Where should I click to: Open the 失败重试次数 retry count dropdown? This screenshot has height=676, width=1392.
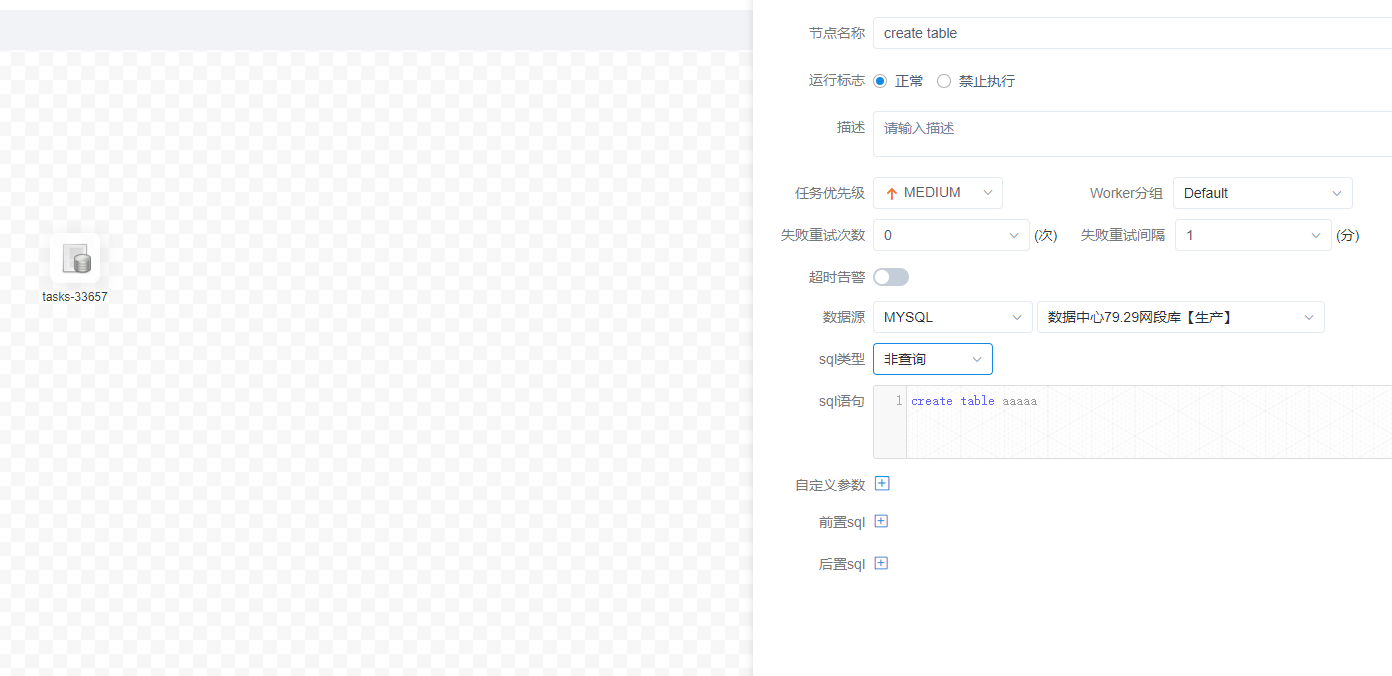(951, 235)
